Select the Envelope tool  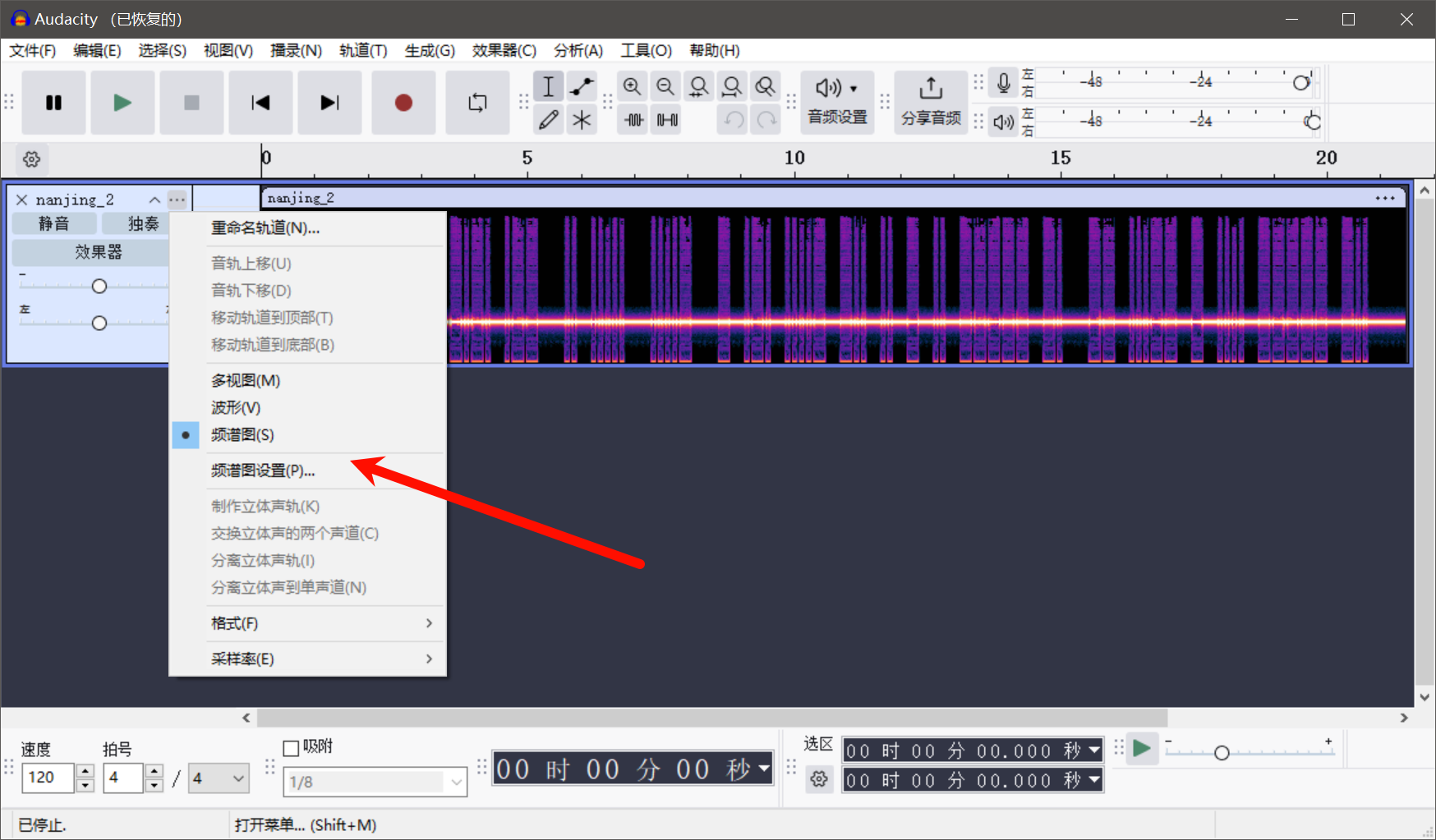(x=582, y=86)
